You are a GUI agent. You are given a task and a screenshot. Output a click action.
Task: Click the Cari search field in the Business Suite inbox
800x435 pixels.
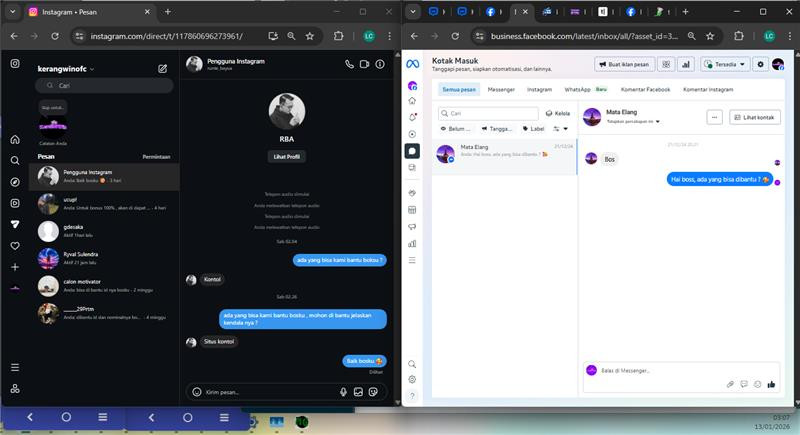coord(488,113)
